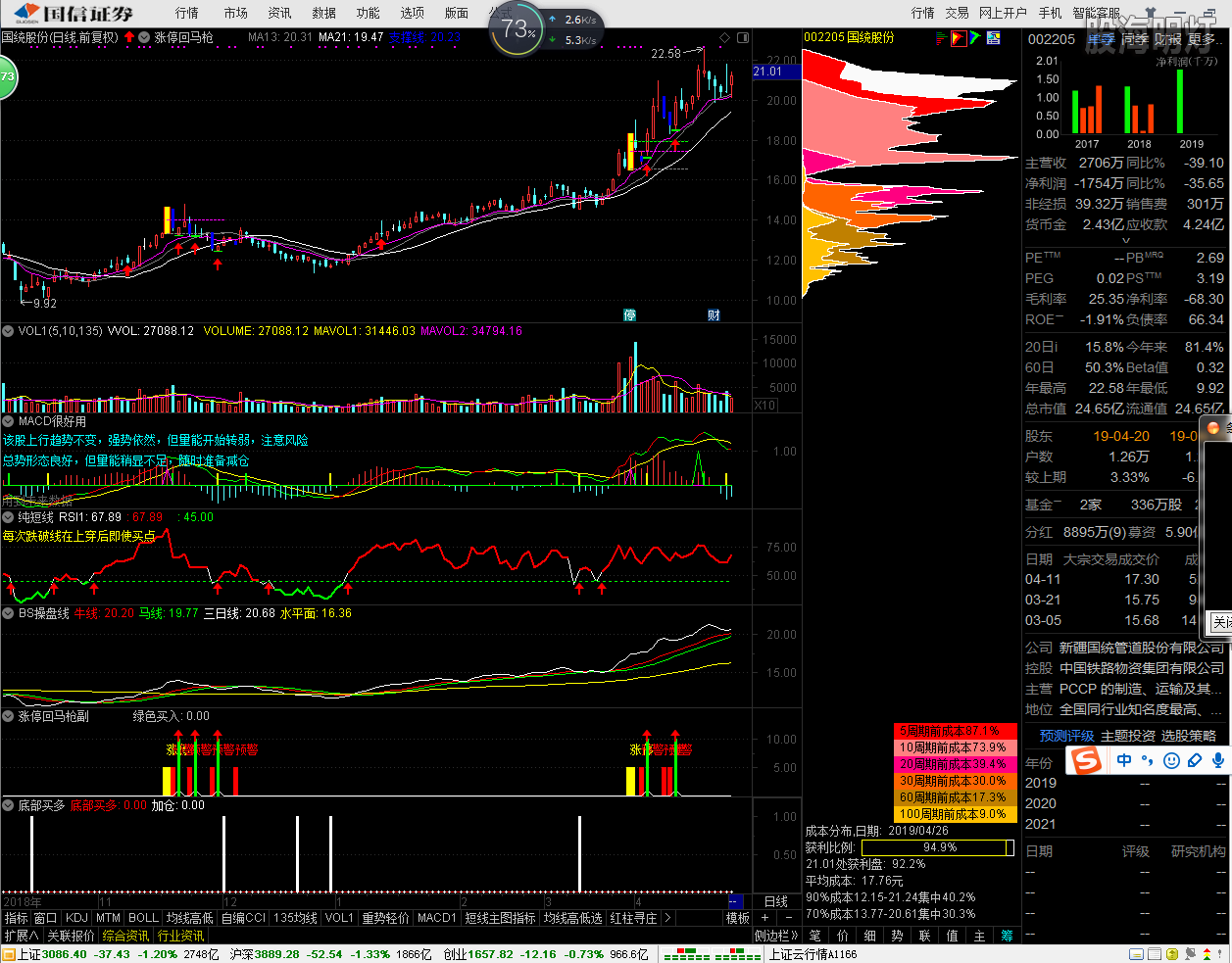Click the first cost-distribution style icon
The width and height of the screenshot is (1232, 963).
click(942, 38)
